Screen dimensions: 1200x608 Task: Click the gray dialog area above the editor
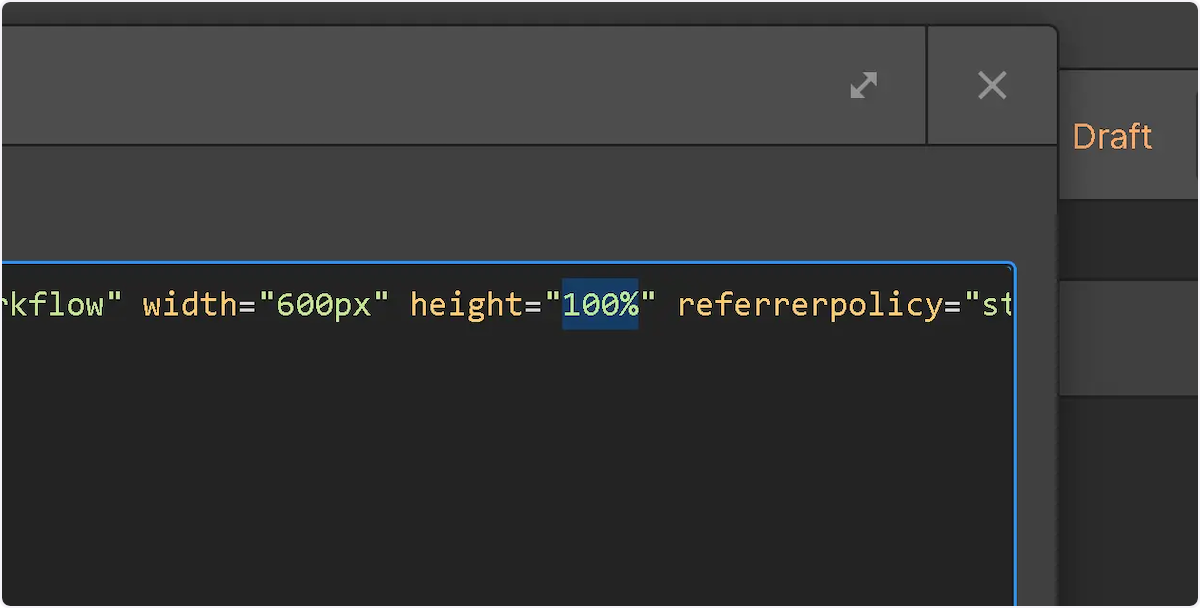pyautogui.click(x=500, y=205)
